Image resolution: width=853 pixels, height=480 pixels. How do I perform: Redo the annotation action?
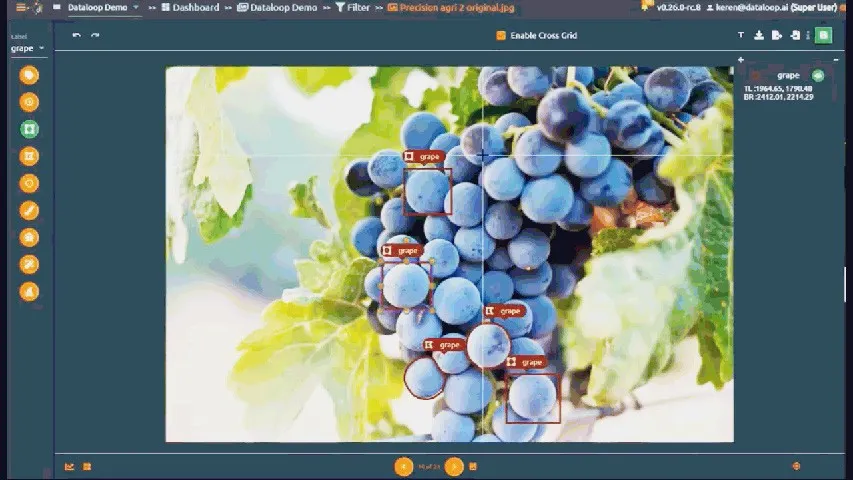click(x=95, y=35)
